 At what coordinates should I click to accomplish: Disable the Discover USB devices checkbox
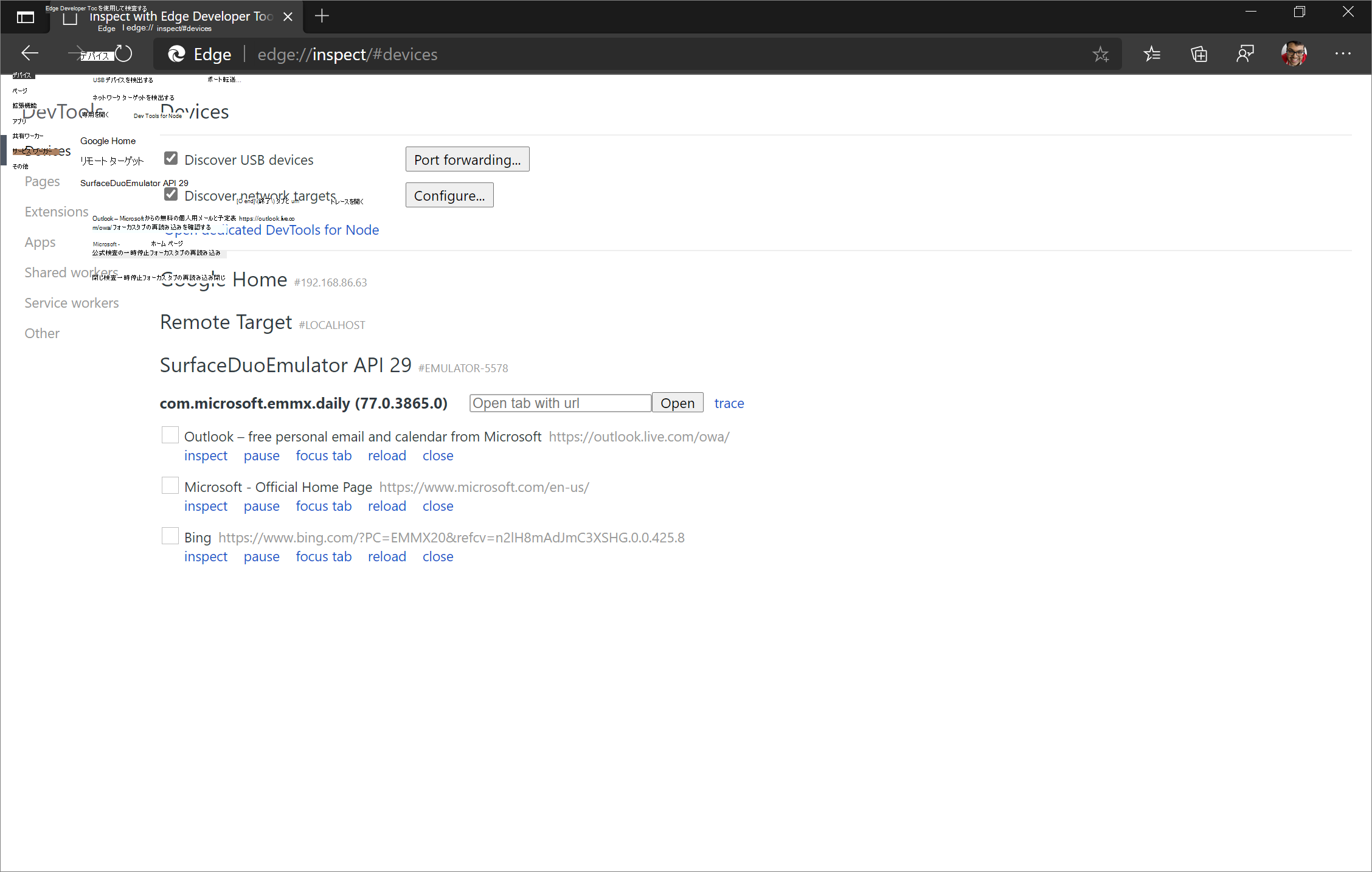(x=171, y=157)
